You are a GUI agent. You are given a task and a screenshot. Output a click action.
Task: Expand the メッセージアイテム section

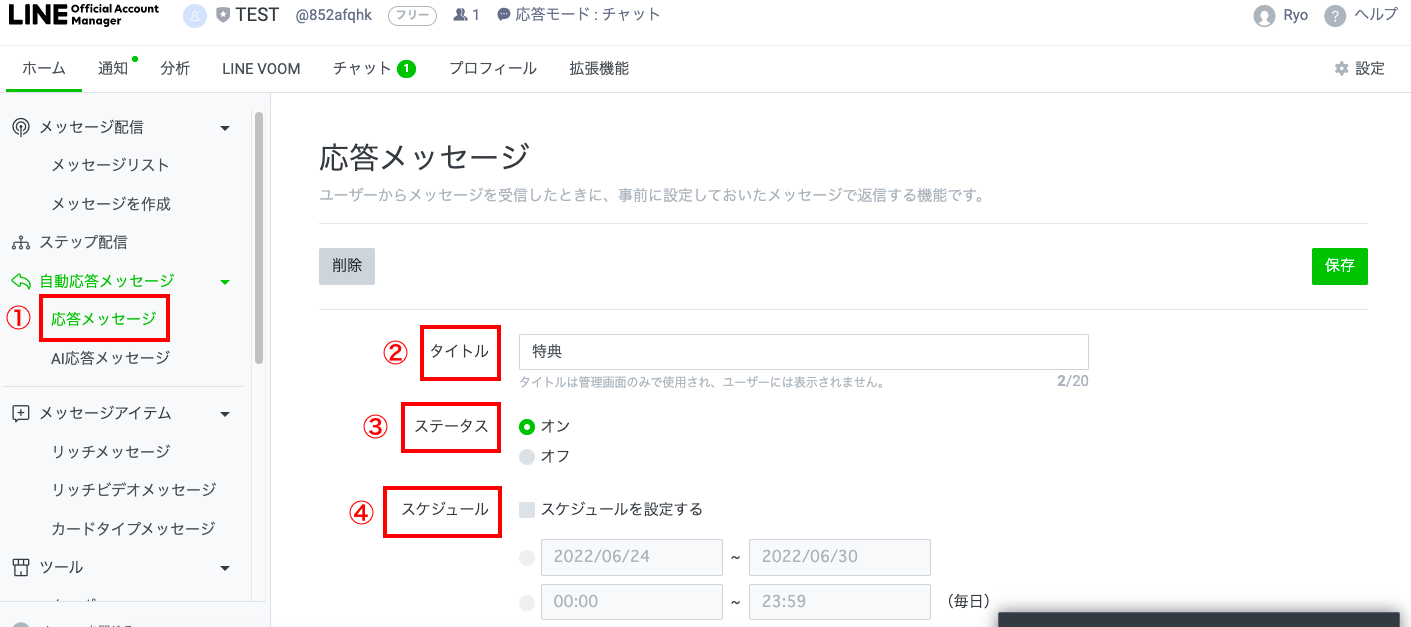[x=225, y=413]
